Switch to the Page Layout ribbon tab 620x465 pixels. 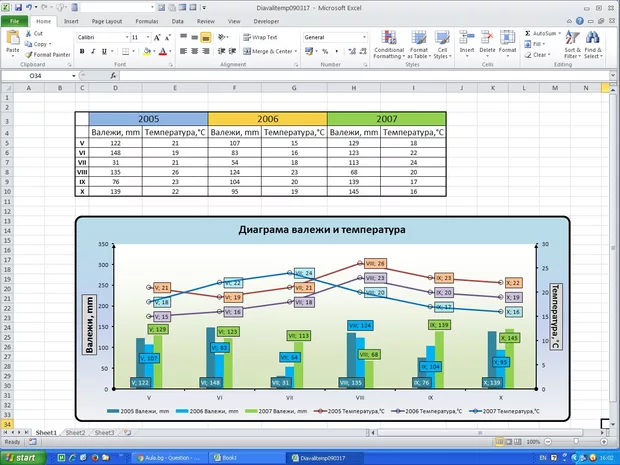[106, 20]
